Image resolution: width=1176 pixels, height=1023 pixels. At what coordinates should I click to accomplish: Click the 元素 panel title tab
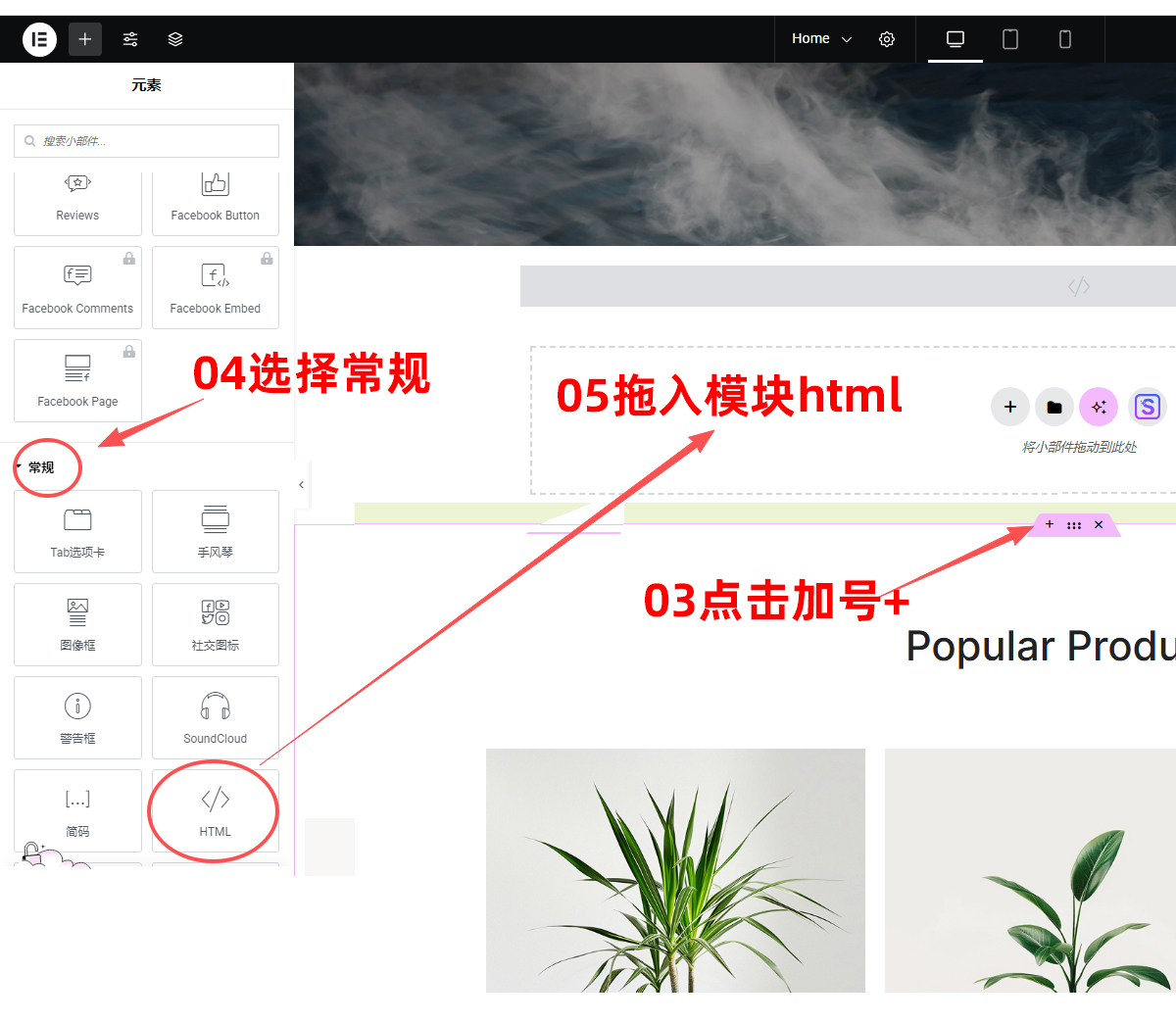pos(146,85)
